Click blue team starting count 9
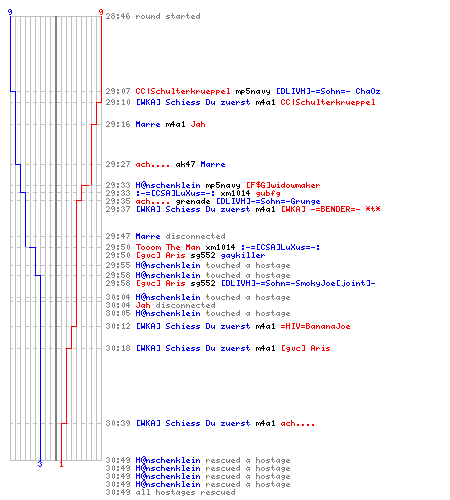Screen dimensions: 450x500 [10, 12]
